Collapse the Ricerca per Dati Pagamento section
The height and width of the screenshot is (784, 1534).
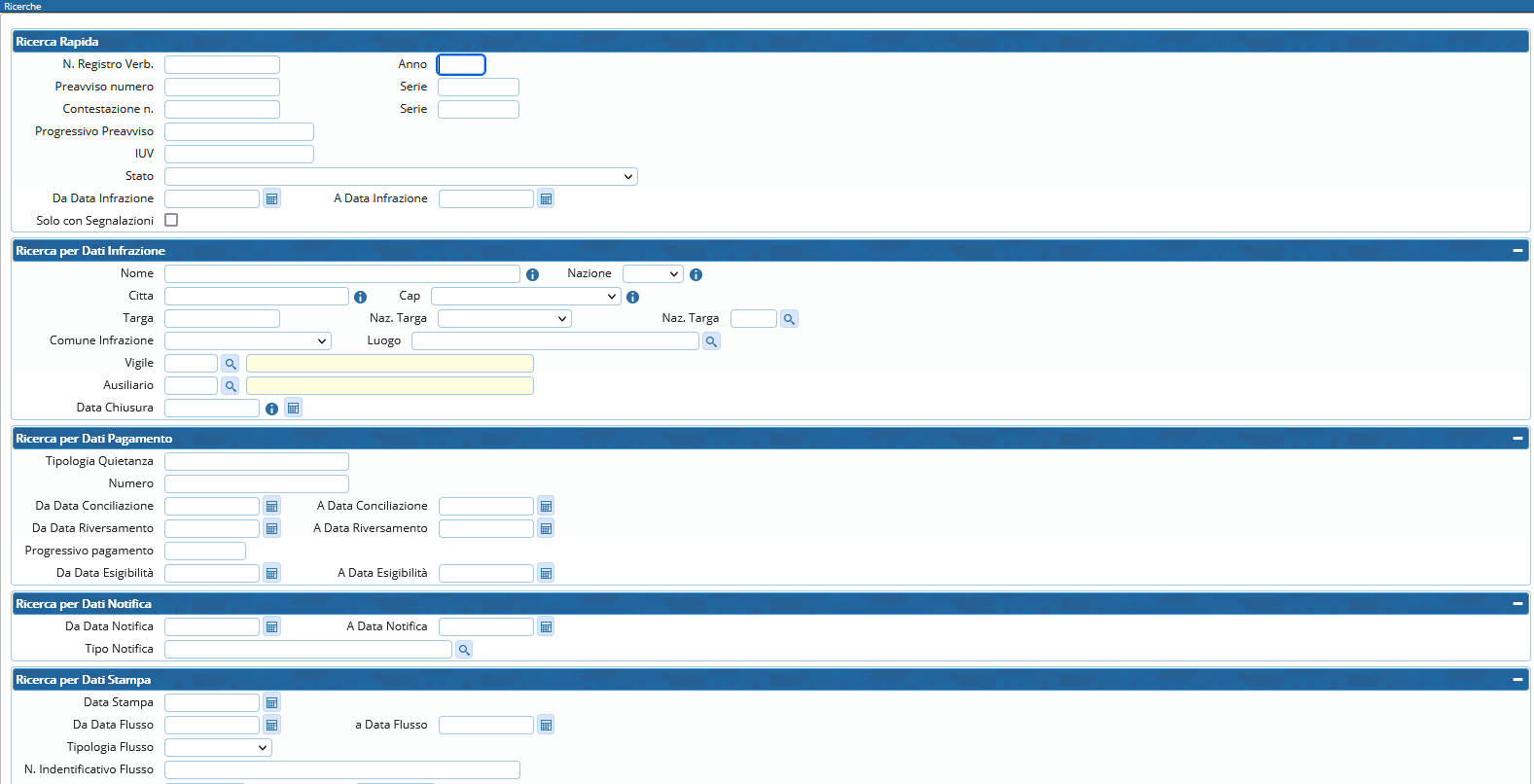(1516, 439)
